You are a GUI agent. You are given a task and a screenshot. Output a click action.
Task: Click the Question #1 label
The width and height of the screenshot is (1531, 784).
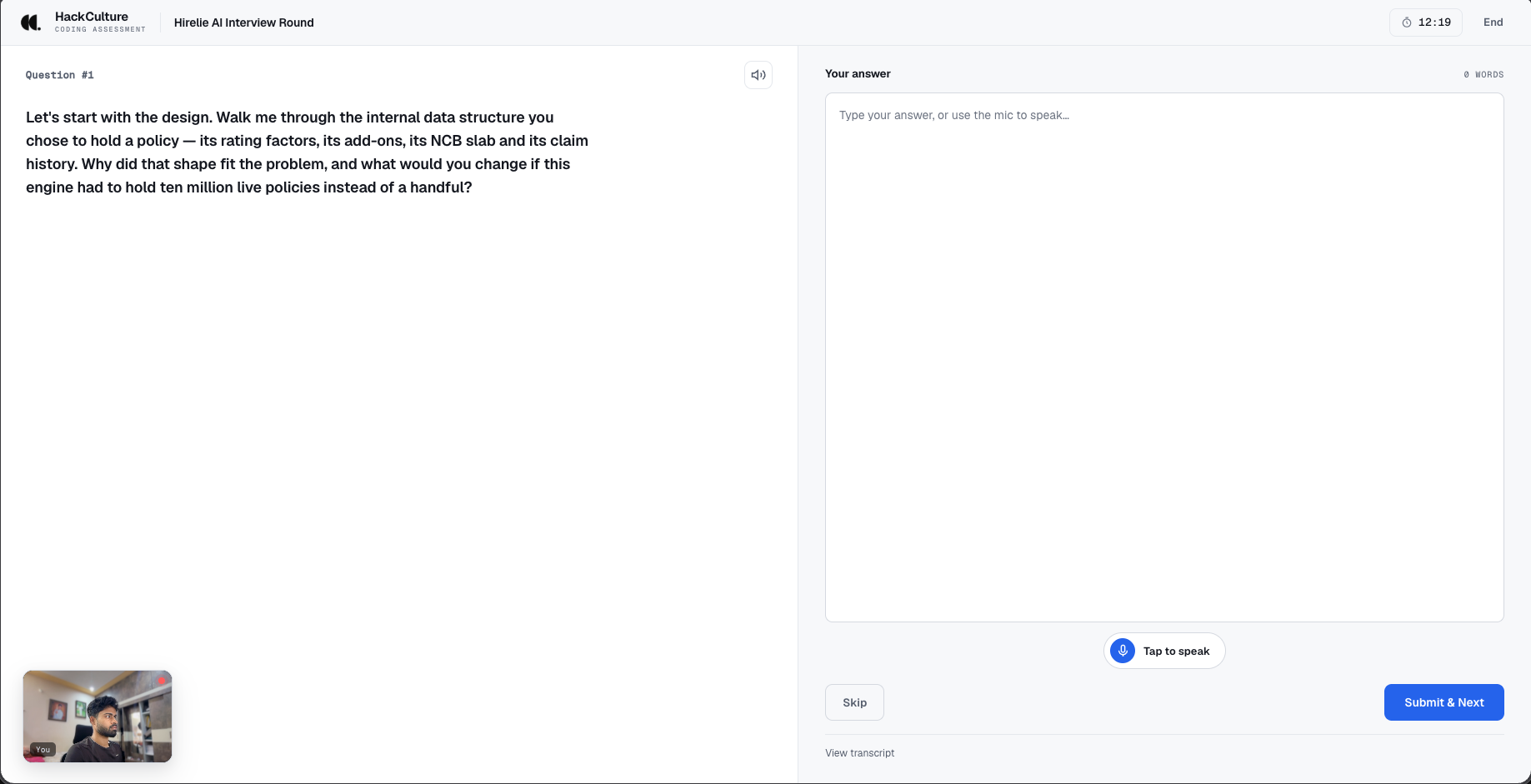click(60, 75)
